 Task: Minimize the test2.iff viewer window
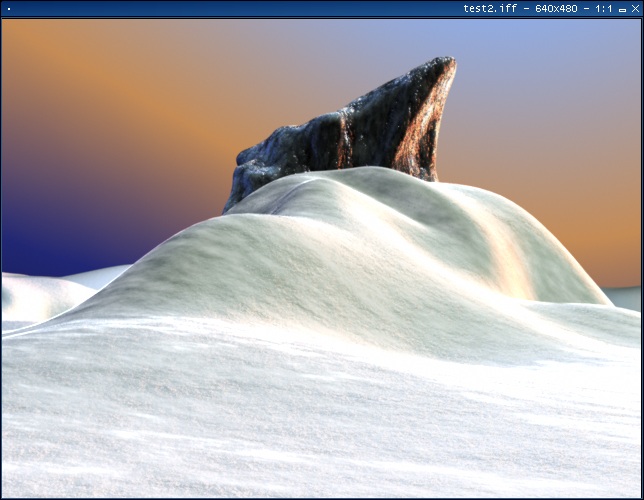pos(623,9)
